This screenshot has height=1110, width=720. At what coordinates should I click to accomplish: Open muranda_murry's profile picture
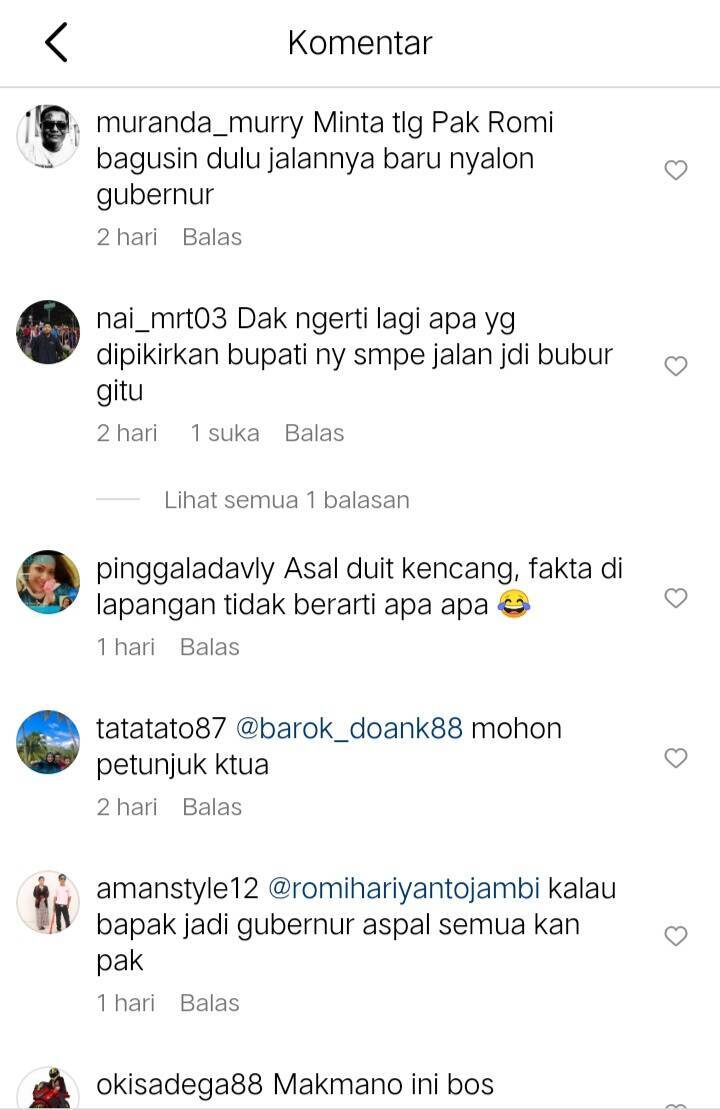coord(48,136)
